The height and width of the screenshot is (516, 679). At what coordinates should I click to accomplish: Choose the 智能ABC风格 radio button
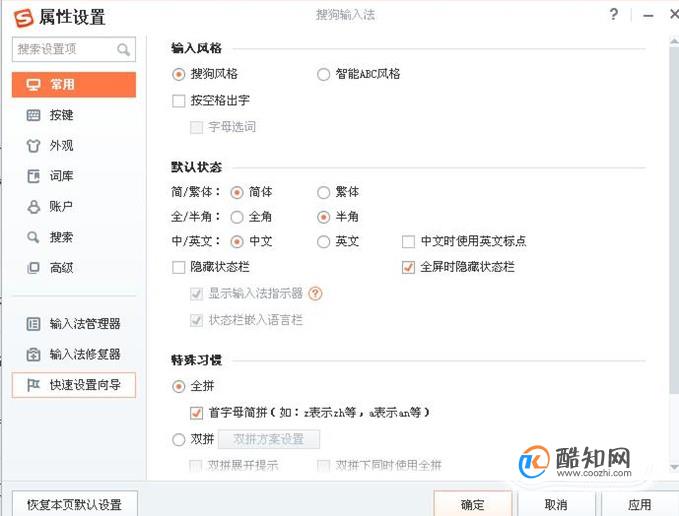coord(323,74)
